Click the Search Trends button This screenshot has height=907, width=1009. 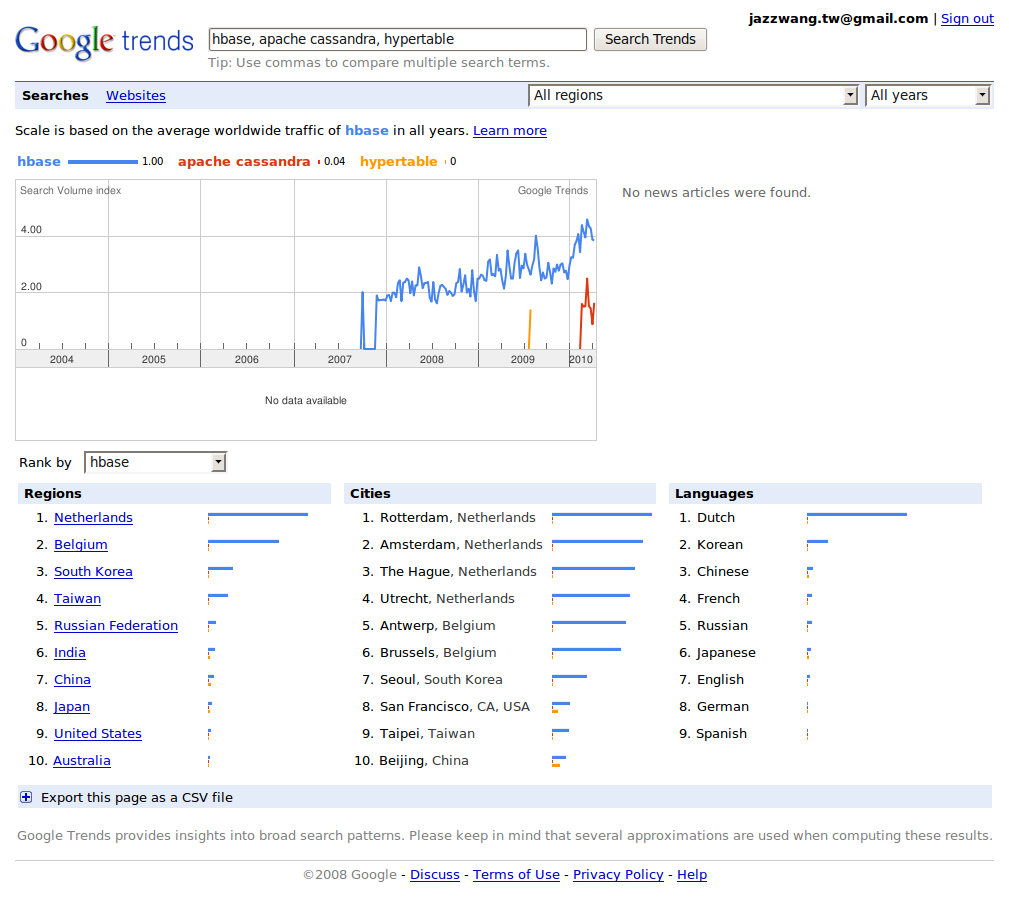(x=650, y=39)
